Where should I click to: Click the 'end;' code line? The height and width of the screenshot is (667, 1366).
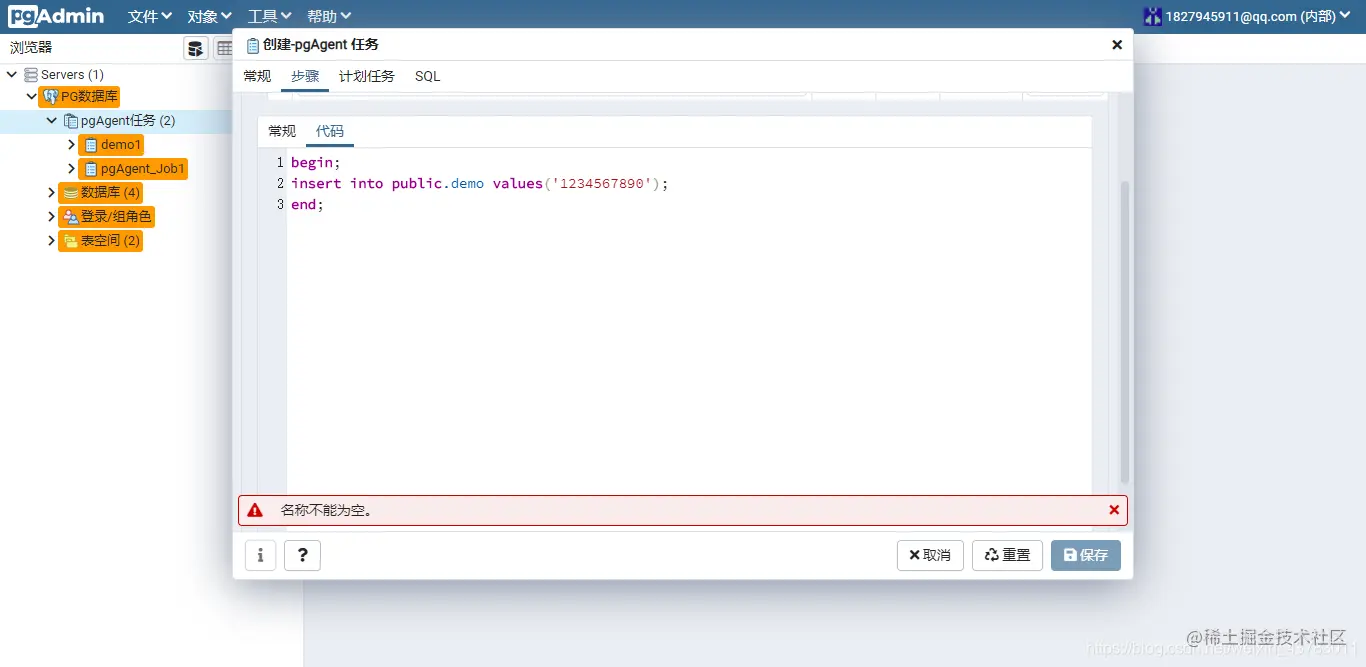click(307, 204)
